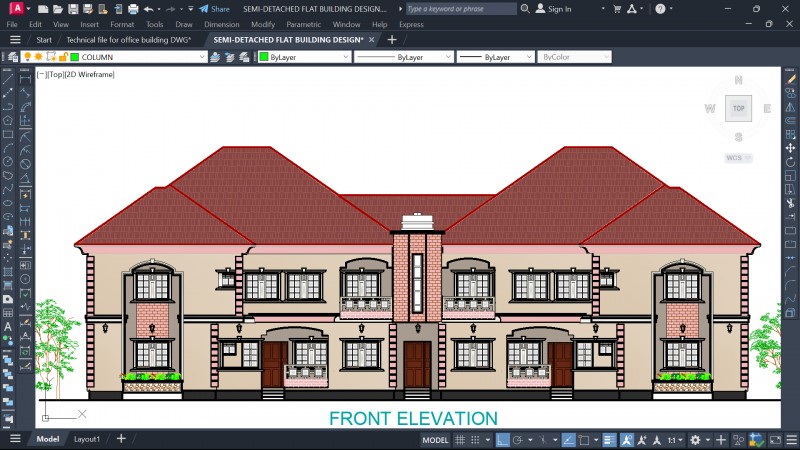The image size is (800, 450).
Task: Select the Revision Cloud tool
Action: [8, 176]
